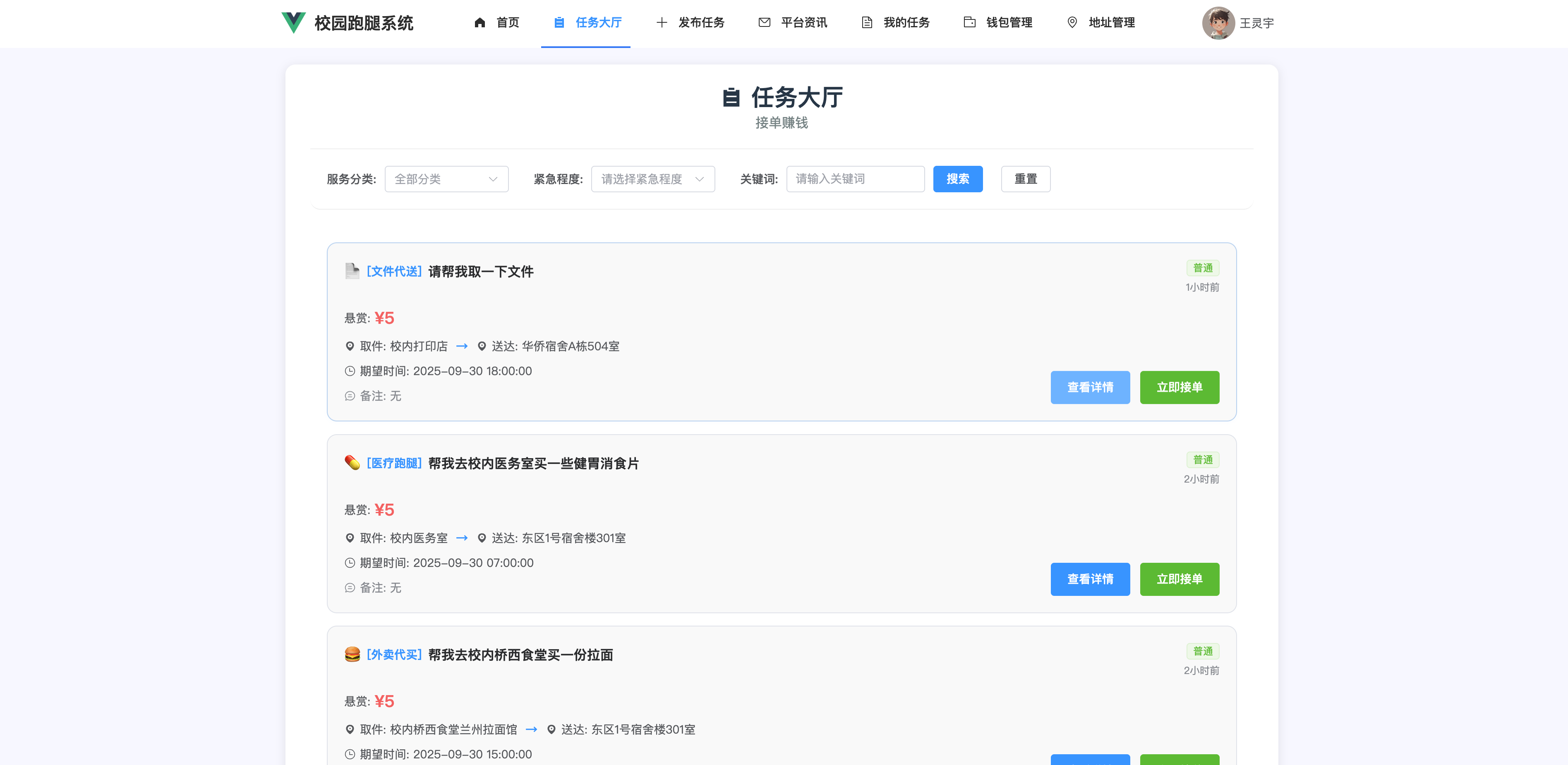This screenshot has width=1568, height=765.
Task: Click the burger icon on 外卖代买 task
Action: pos(352,654)
